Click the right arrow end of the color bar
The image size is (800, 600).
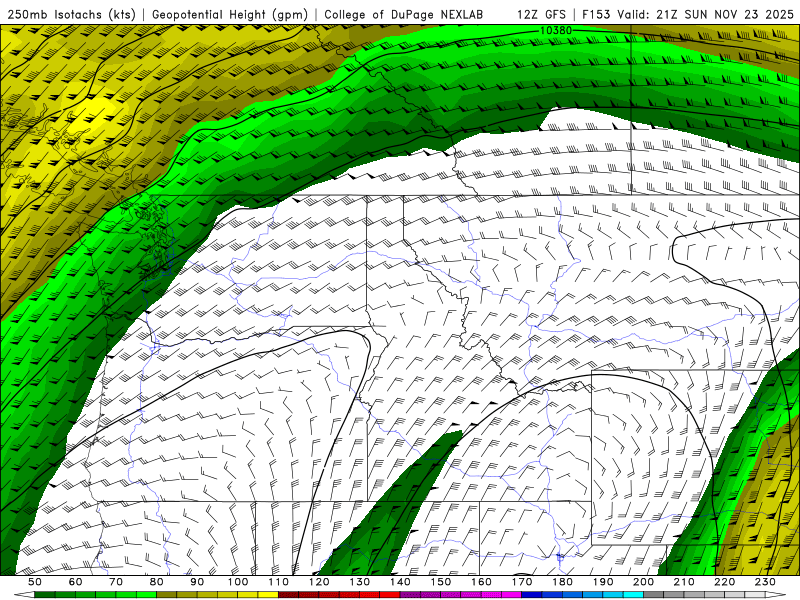(776, 595)
